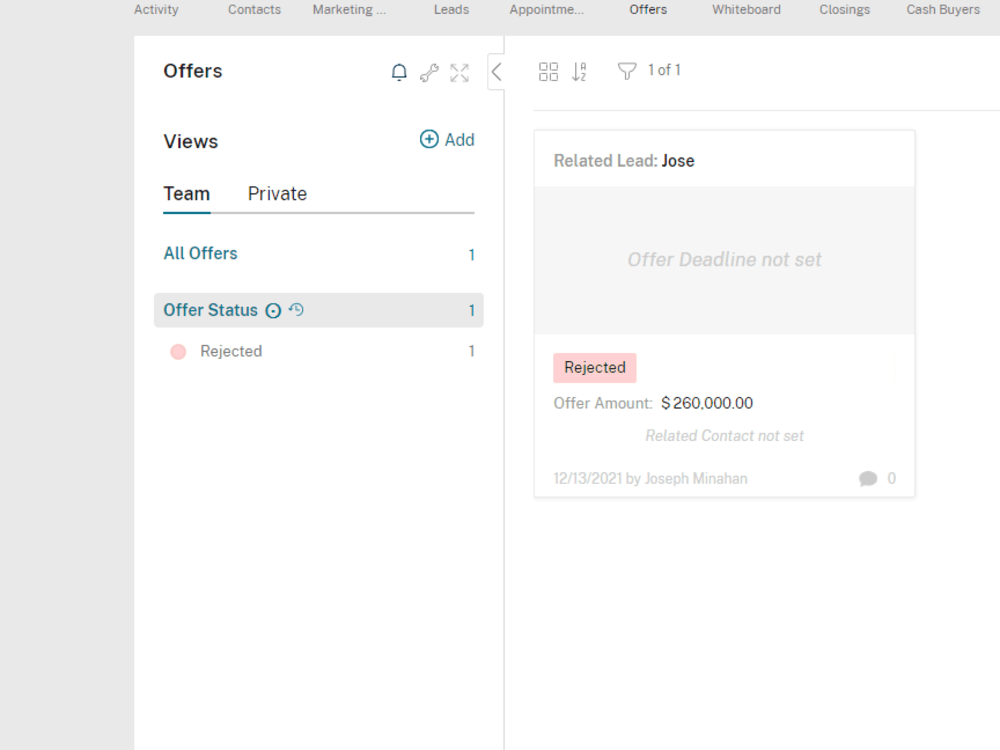Click the 1 of 1 record count
The height and width of the screenshot is (750, 1000).
665,70
